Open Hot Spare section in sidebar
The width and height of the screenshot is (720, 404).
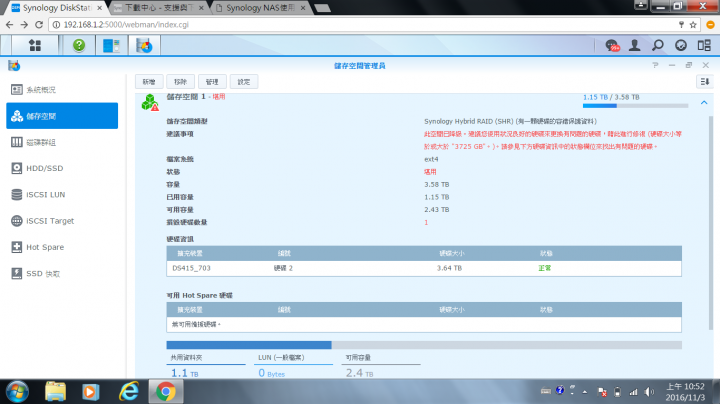(62, 247)
